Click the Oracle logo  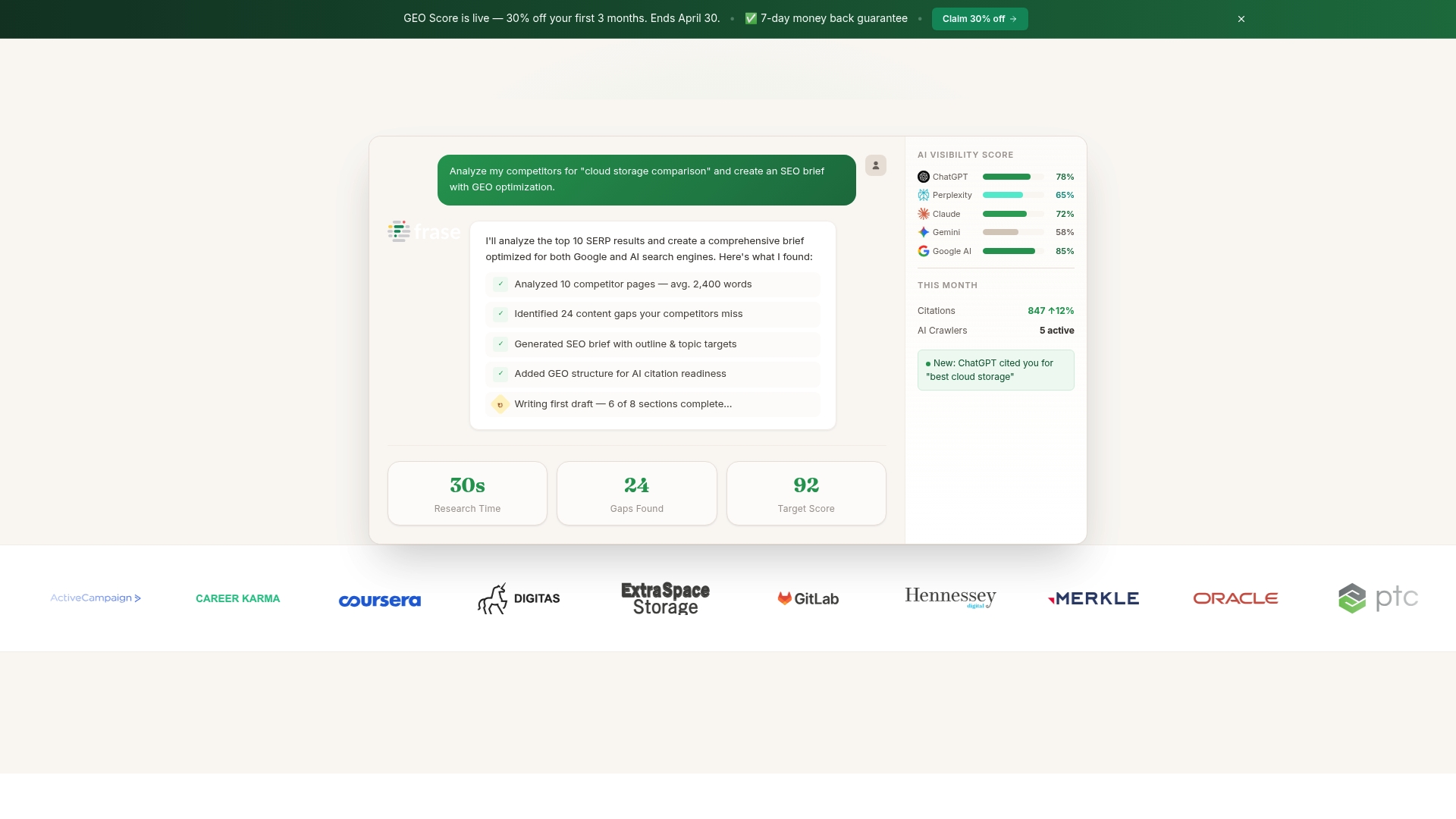pos(1235,598)
